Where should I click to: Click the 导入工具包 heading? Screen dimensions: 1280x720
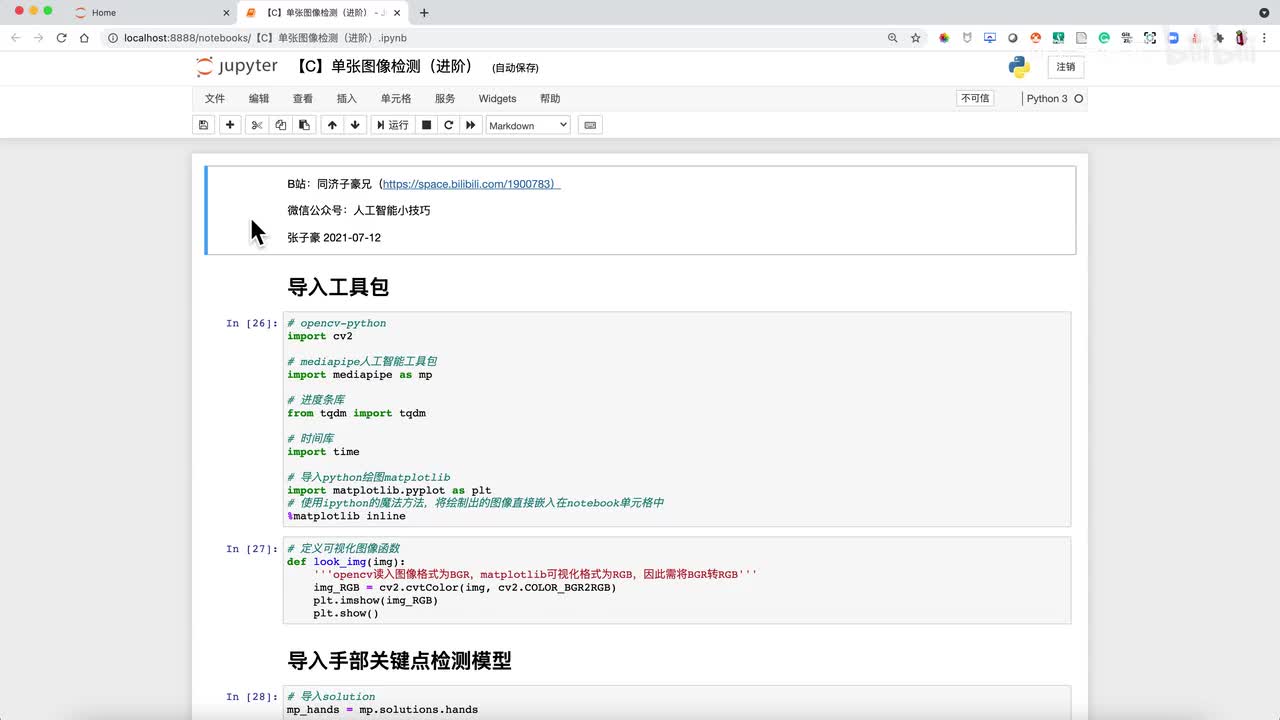coord(338,287)
